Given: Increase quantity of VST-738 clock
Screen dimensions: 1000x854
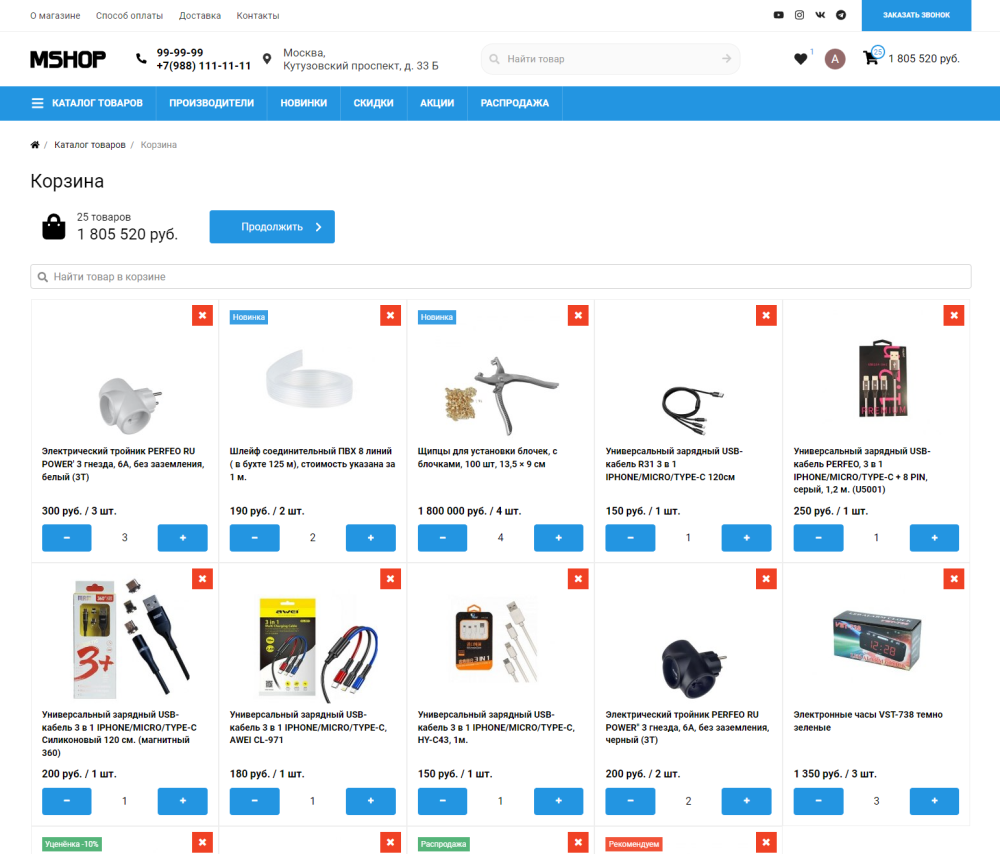Looking at the screenshot, I should (x=934, y=801).
